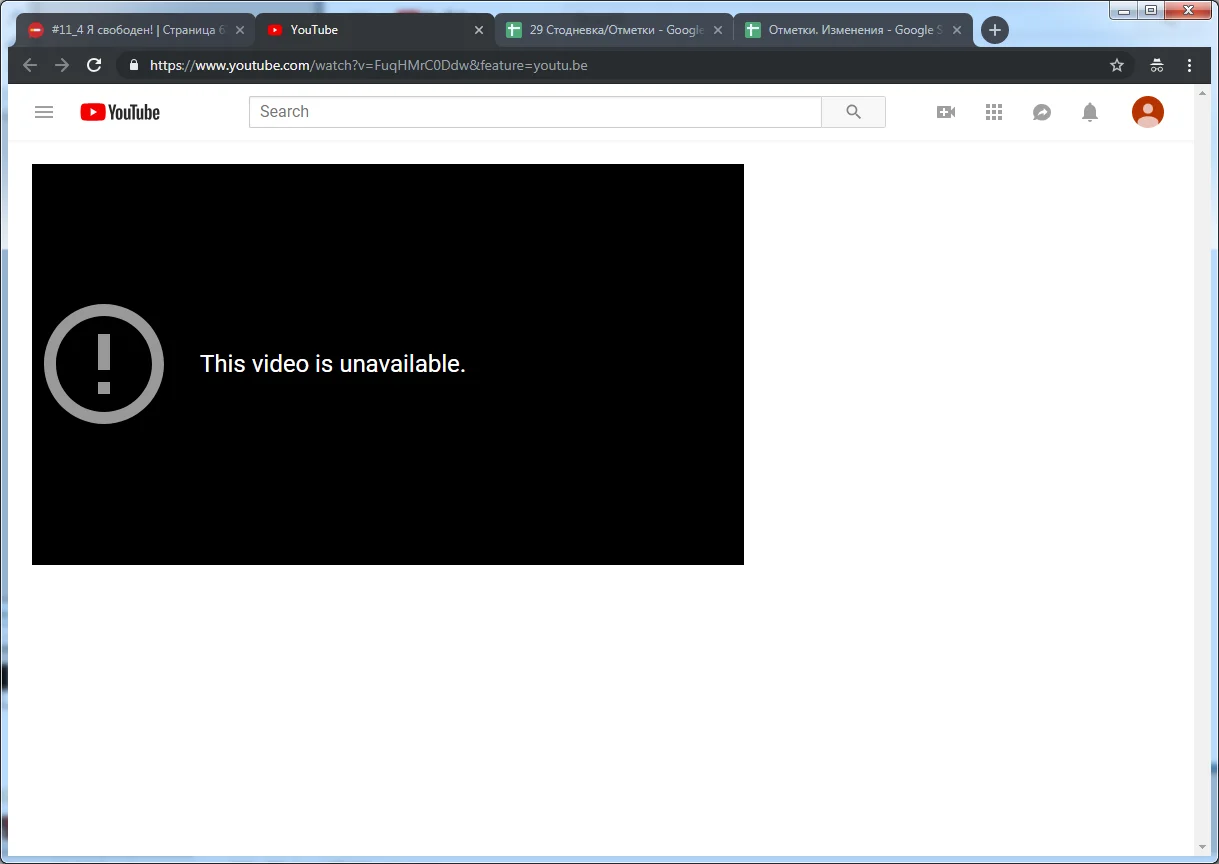1219x864 pixels.
Task: Click the YouTube logo to go home
Action: 119,112
